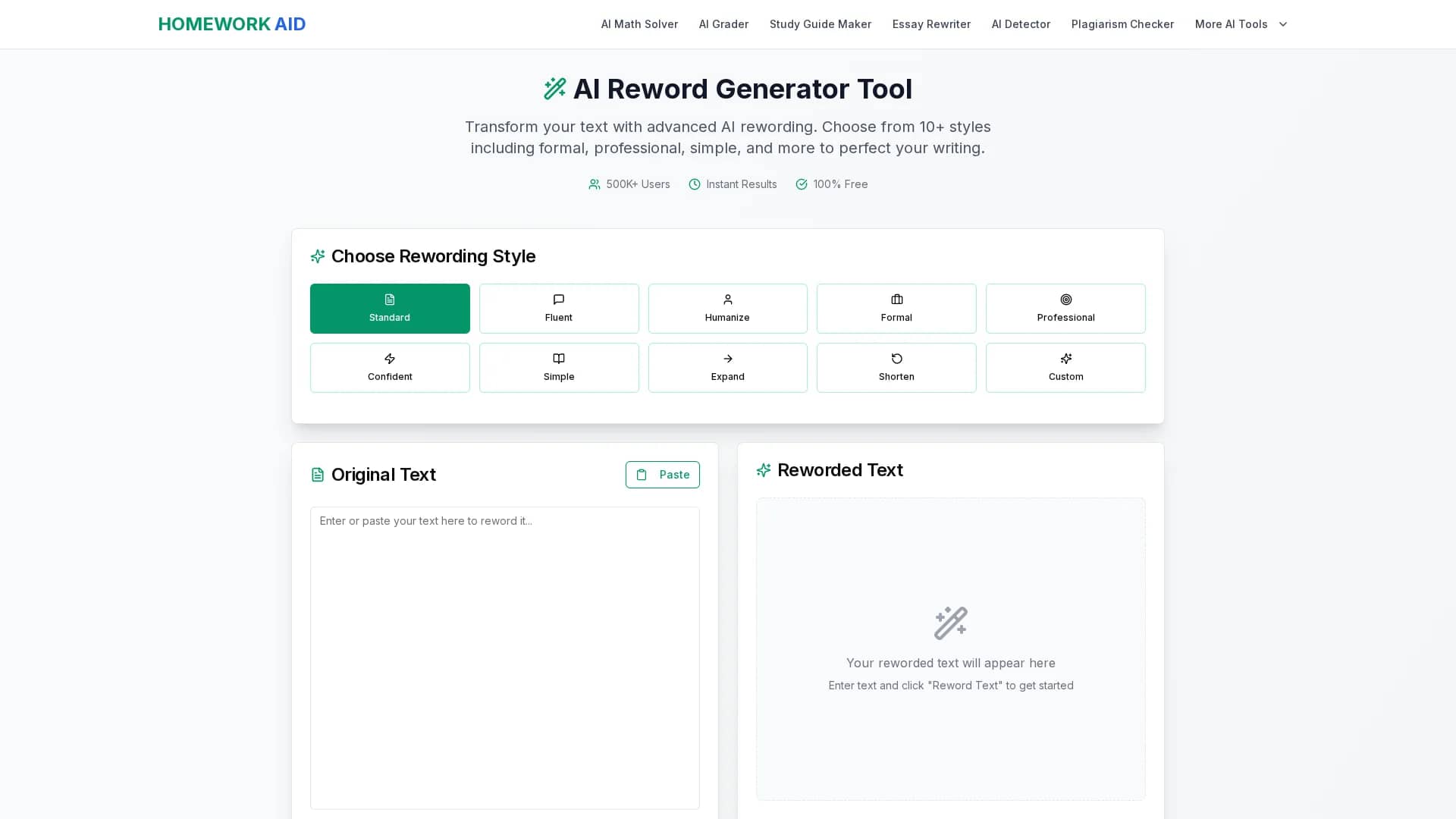The image size is (1456, 819).
Task: Click the target icon on Professional
Action: tap(1066, 300)
